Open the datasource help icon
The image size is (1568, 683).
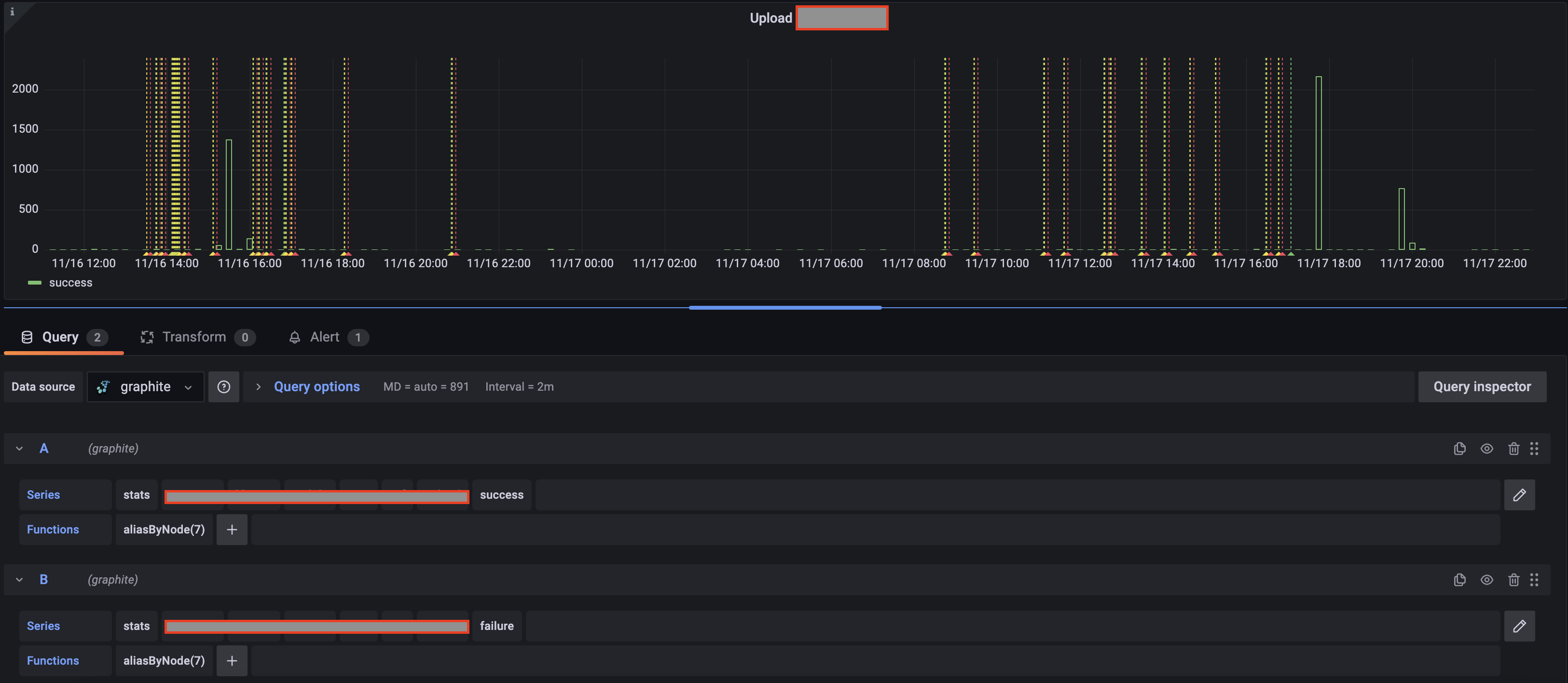click(x=224, y=386)
